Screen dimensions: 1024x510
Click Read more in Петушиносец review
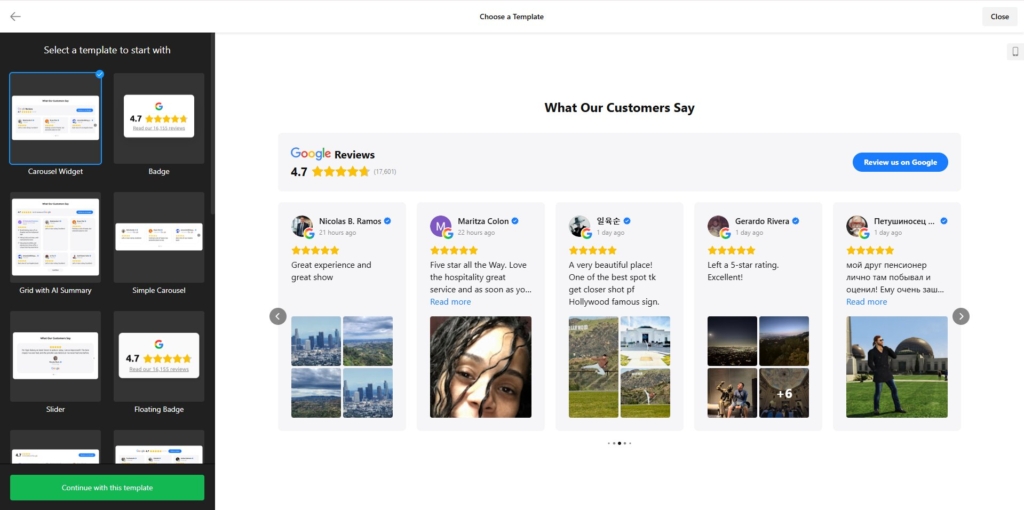click(867, 302)
